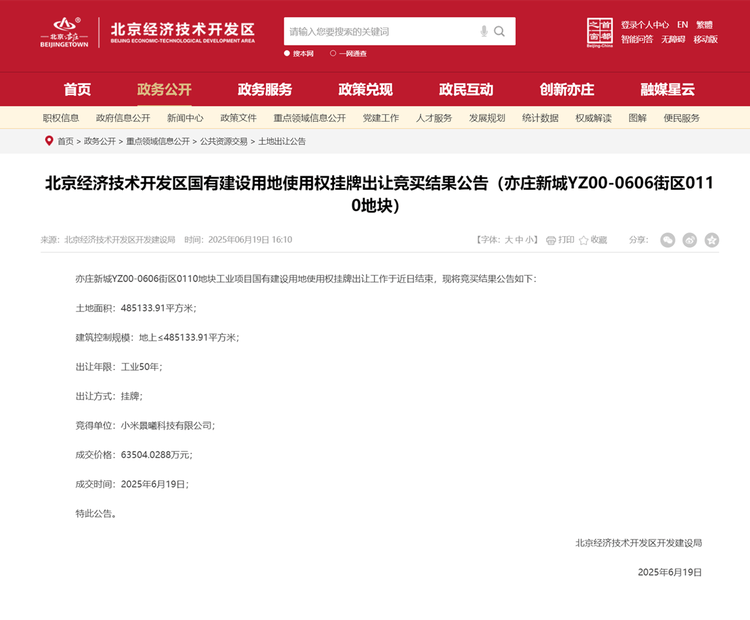750x620 pixels.
Task: Share to QQ Zone star icon
Action: tap(712, 240)
